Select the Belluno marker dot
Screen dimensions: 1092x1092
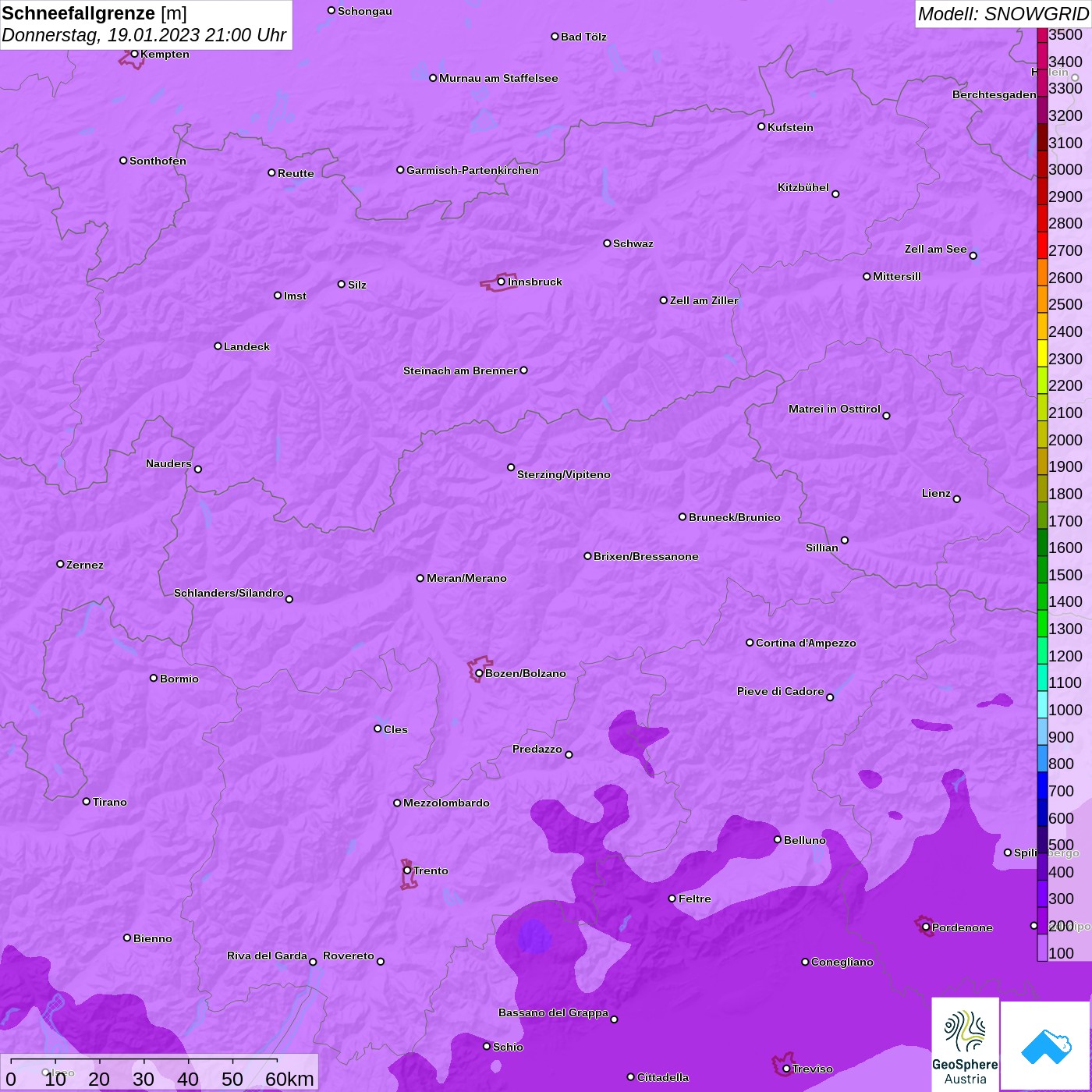tap(778, 839)
